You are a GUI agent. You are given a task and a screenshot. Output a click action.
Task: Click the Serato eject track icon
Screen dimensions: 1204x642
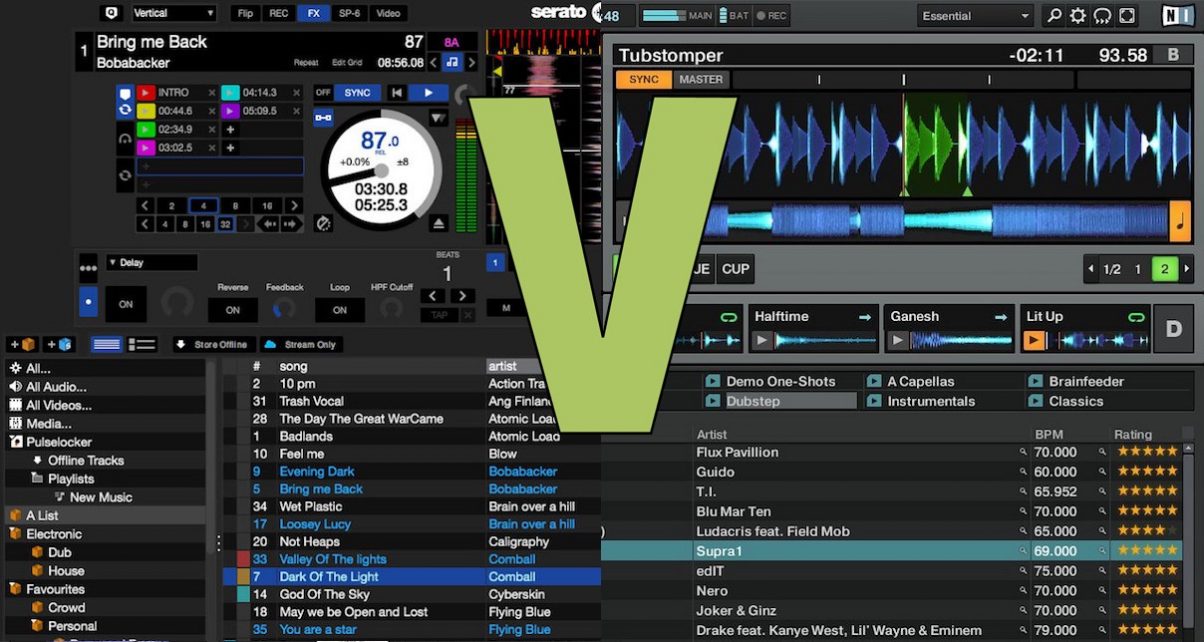tap(439, 223)
